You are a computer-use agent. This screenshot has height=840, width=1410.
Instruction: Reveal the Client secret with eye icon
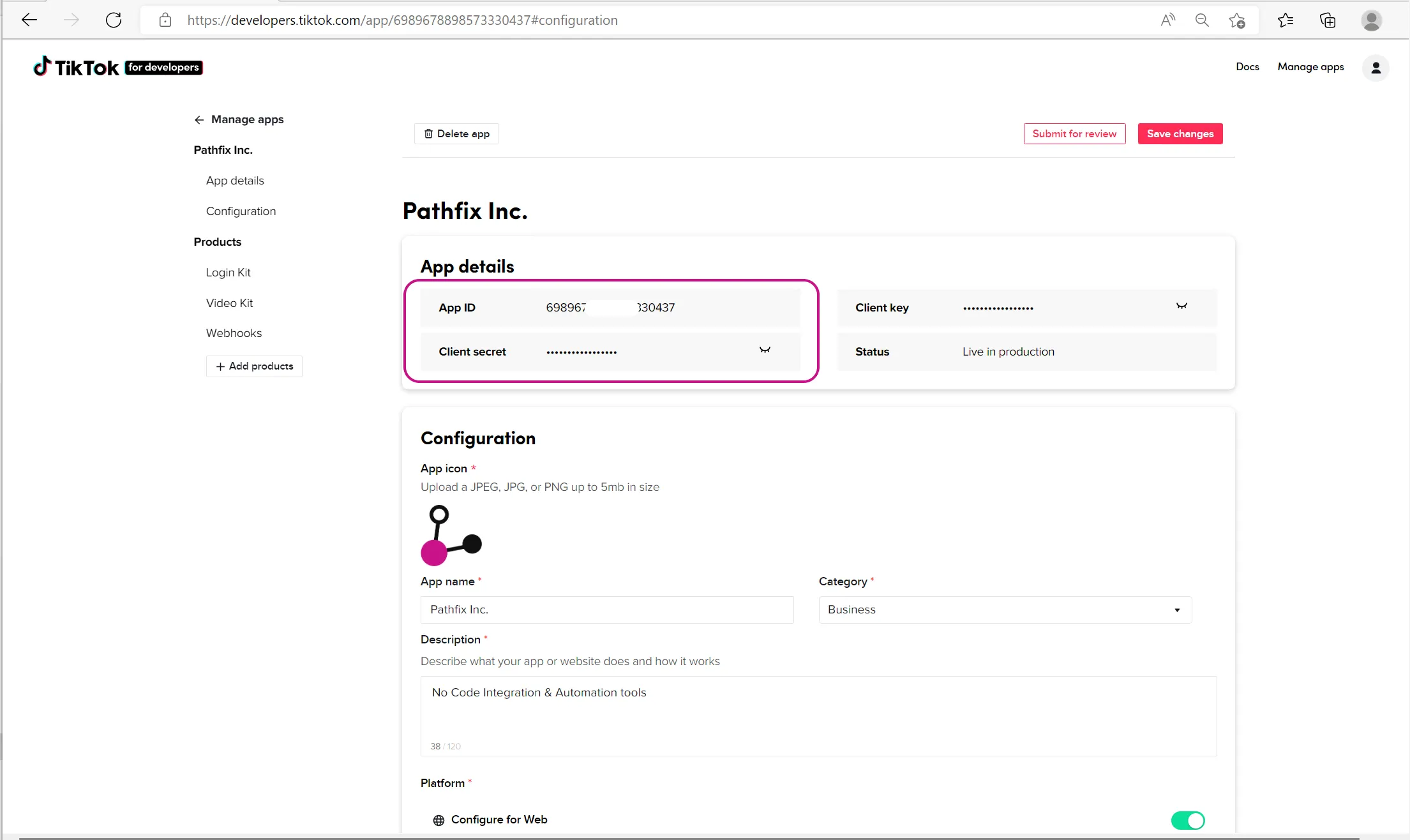(765, 350)
